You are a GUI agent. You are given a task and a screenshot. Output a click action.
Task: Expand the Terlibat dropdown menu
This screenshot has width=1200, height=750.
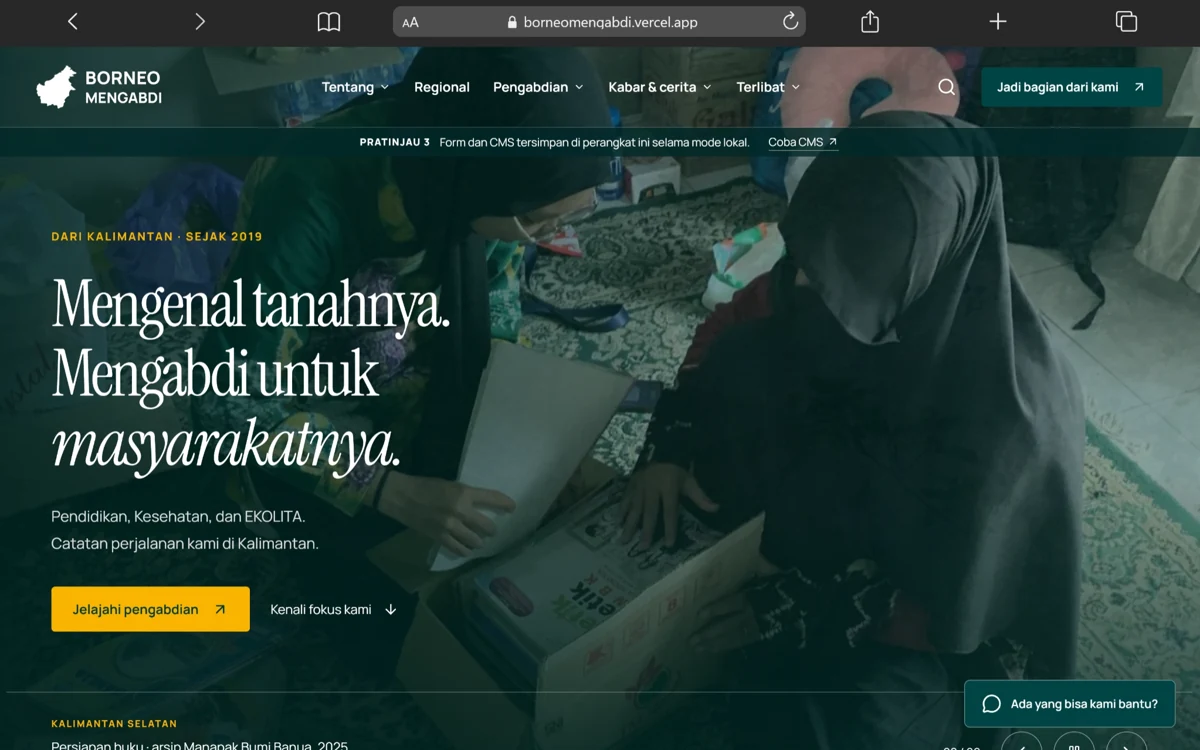[x=768, y=87]
